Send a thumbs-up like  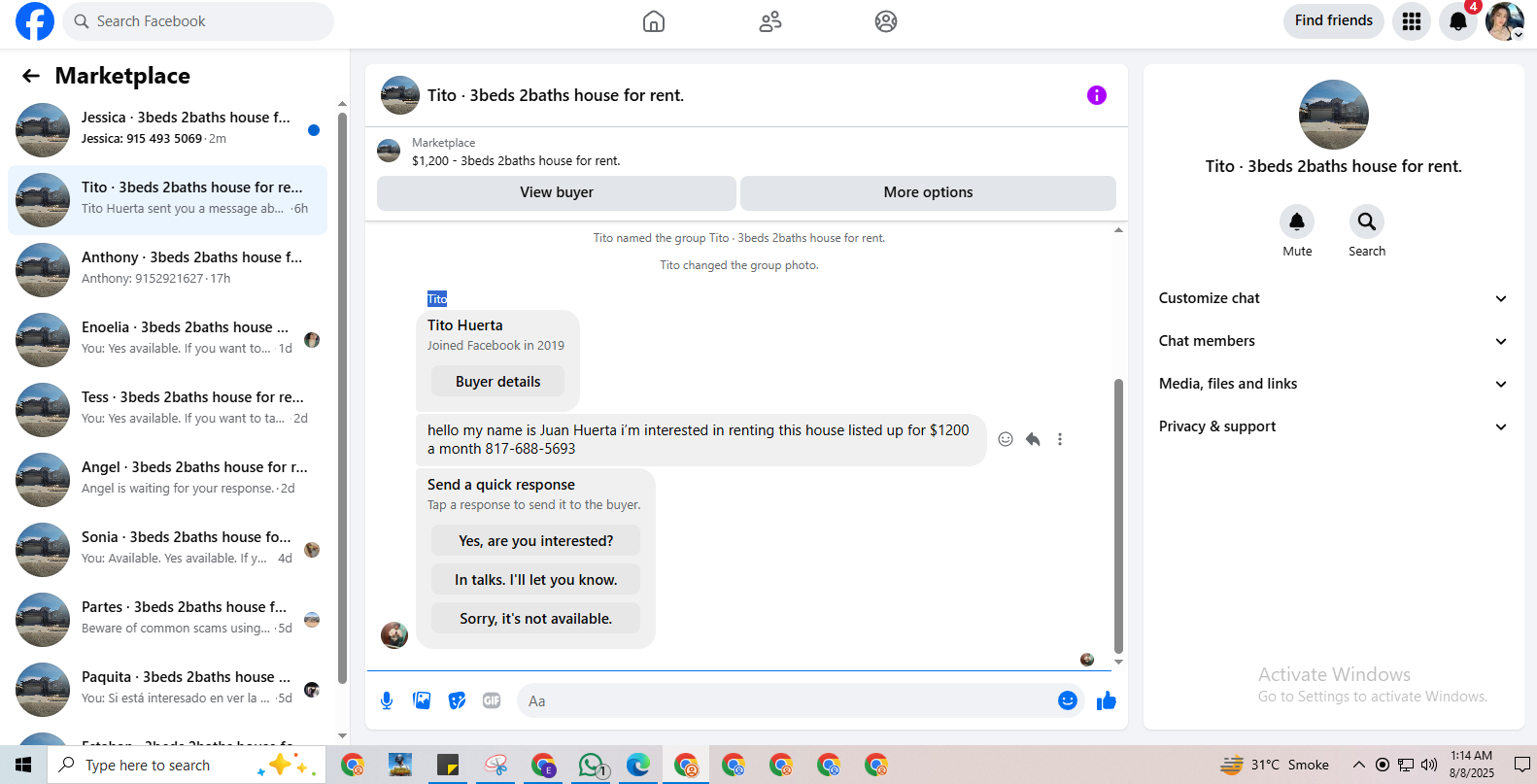coord(1107,700)
